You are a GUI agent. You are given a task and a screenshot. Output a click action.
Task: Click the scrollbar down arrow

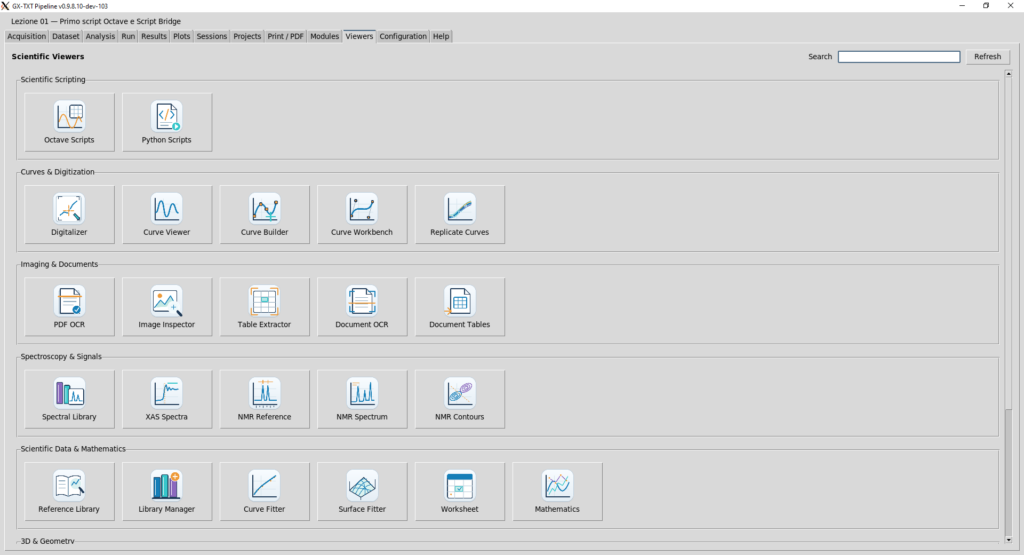coord(1008,540)
